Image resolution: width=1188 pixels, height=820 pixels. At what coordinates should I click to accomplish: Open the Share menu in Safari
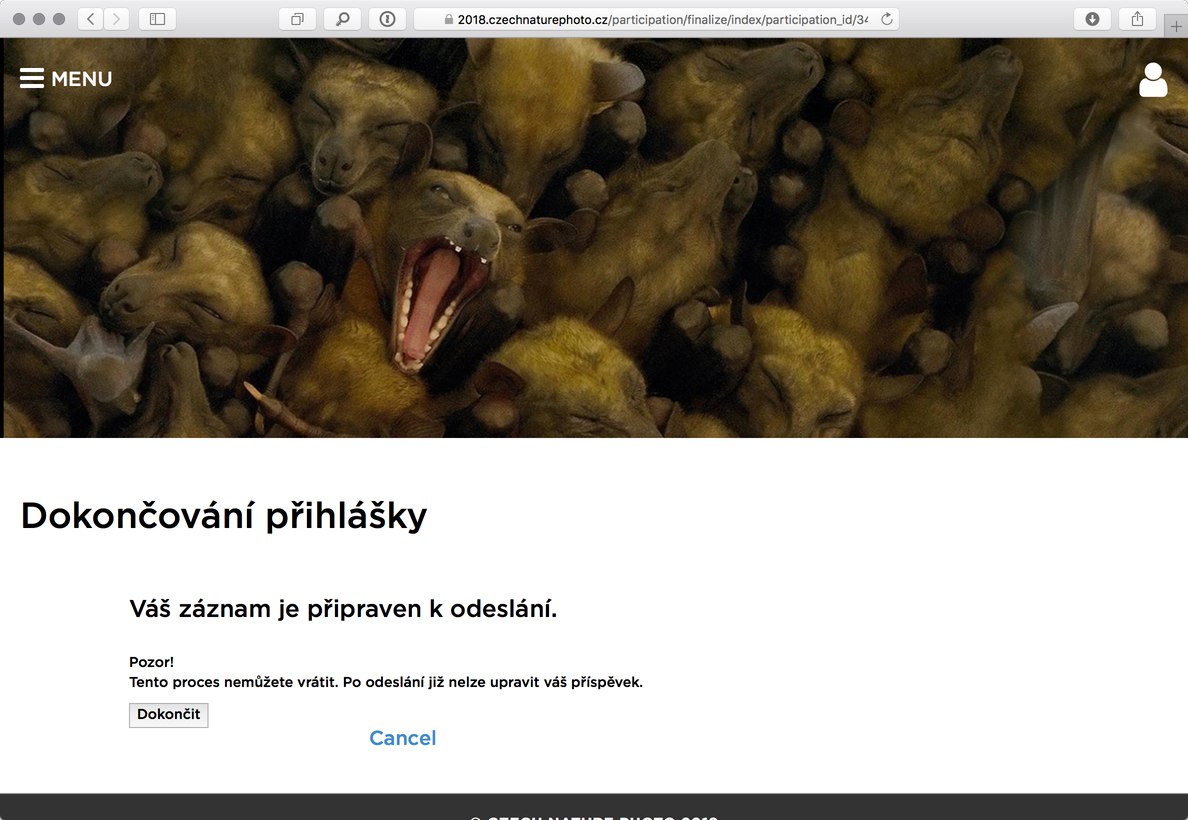click(x=1137, y=19)
